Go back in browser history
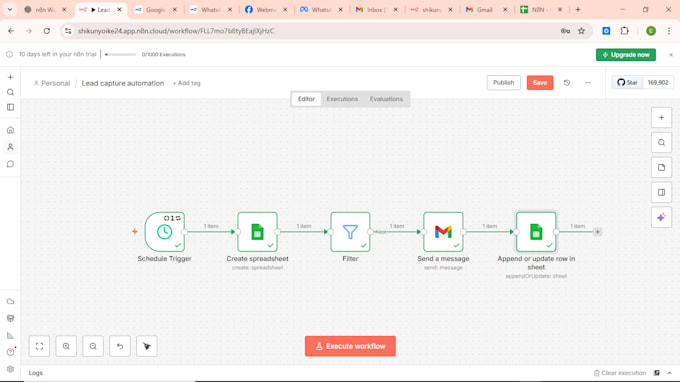Screen dimensions: 680x382 tap(11, 31)
